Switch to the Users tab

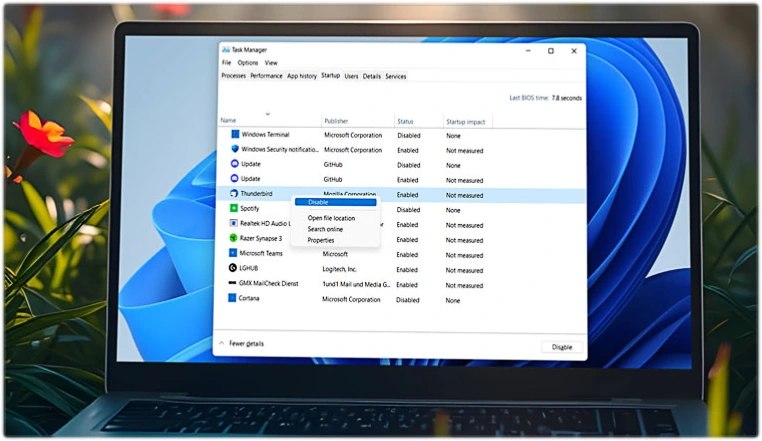click(351, 76)
